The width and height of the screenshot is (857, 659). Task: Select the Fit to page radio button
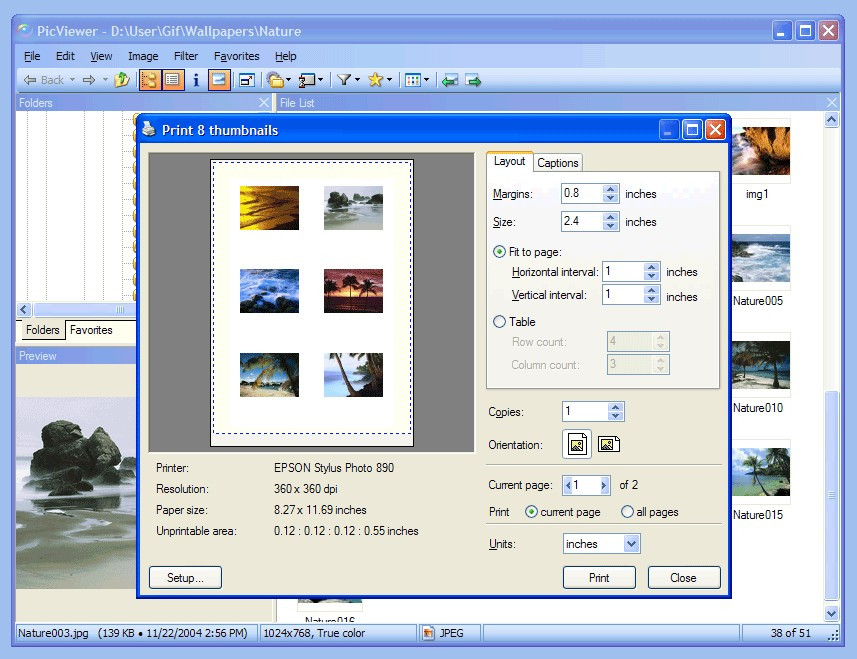[x=499, y=252]
